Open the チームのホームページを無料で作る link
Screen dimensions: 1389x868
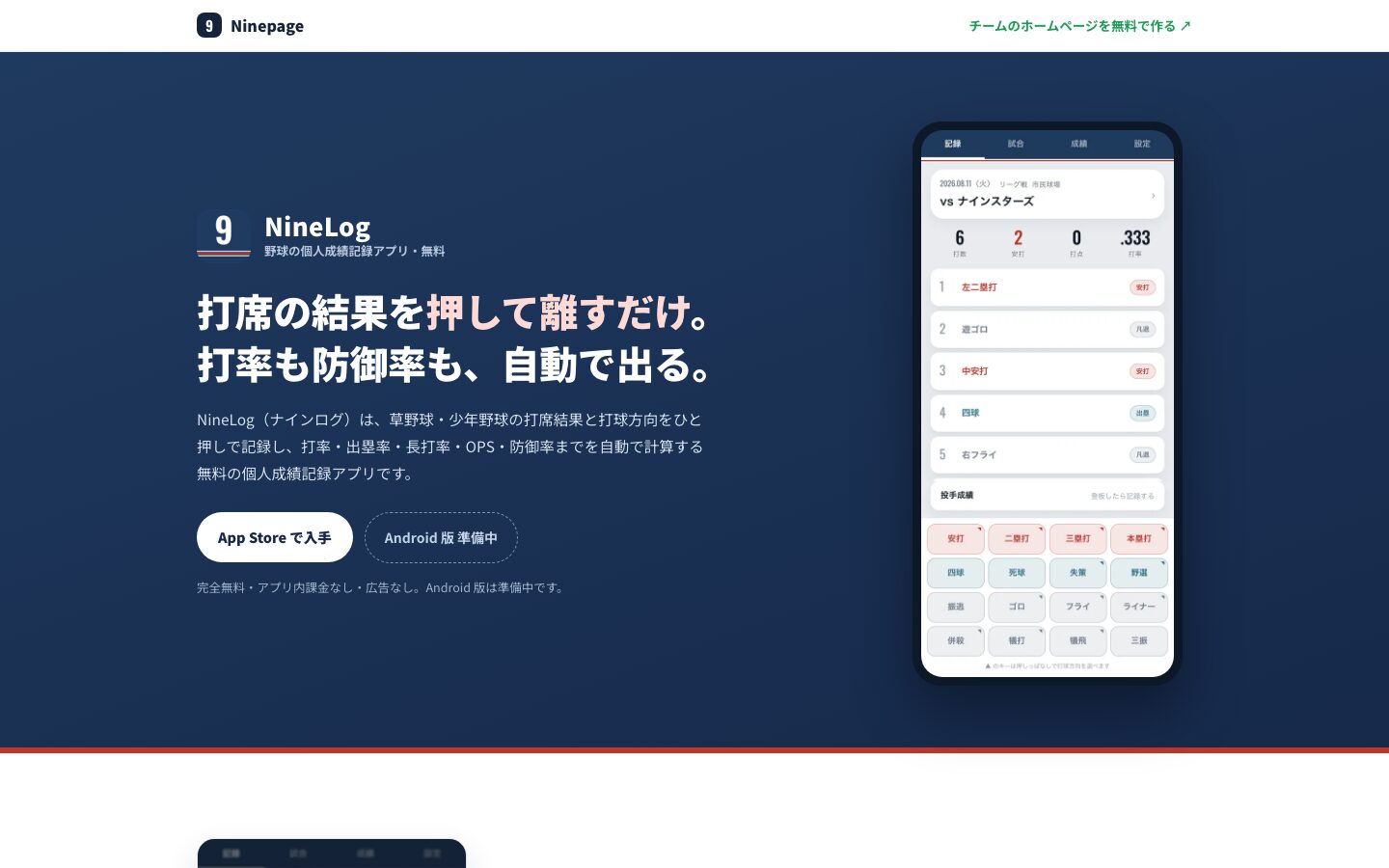point(1080,26)
